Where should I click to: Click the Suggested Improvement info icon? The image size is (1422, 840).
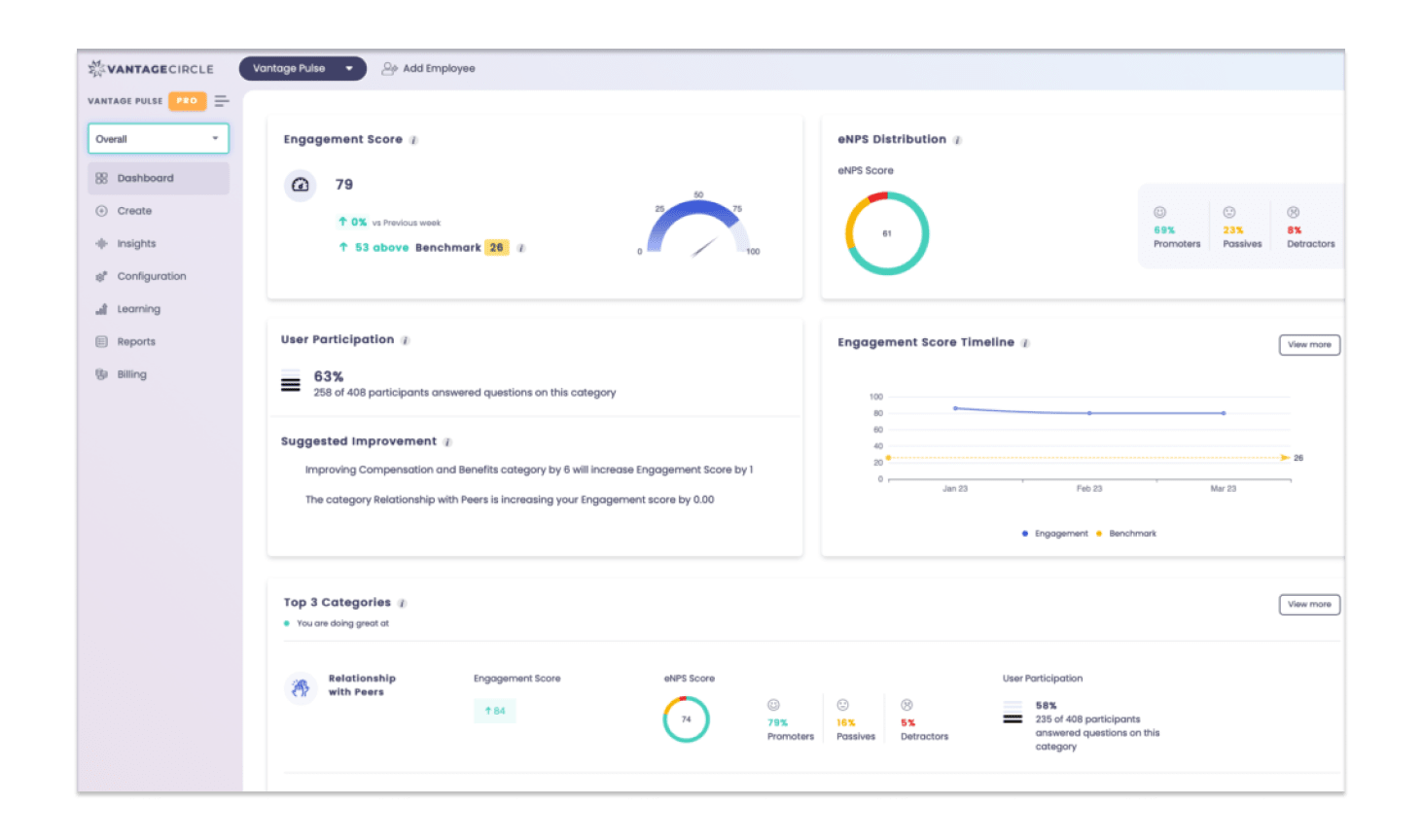click(x=447, y=442)
